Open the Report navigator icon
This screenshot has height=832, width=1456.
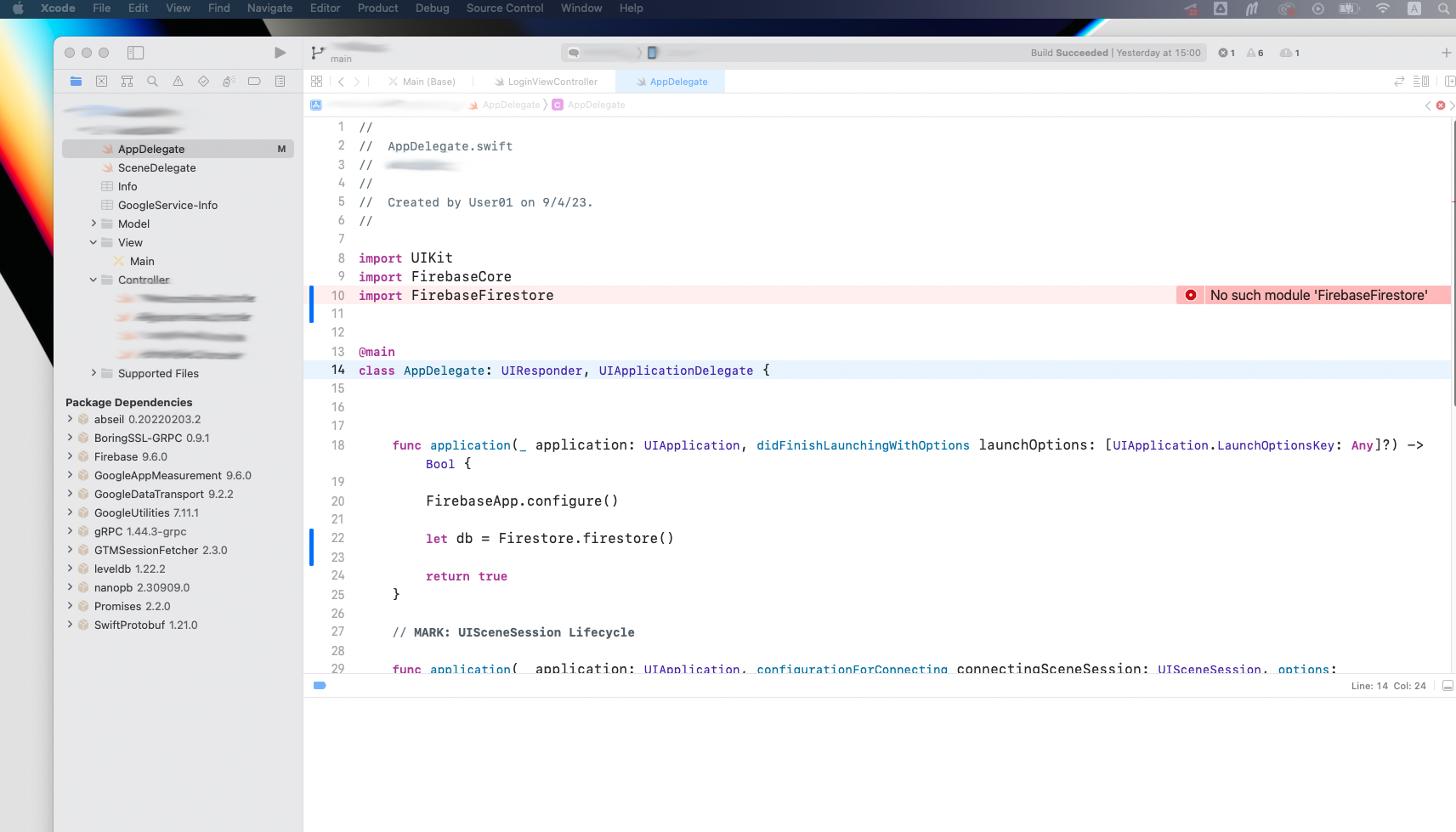coord(280,82)
